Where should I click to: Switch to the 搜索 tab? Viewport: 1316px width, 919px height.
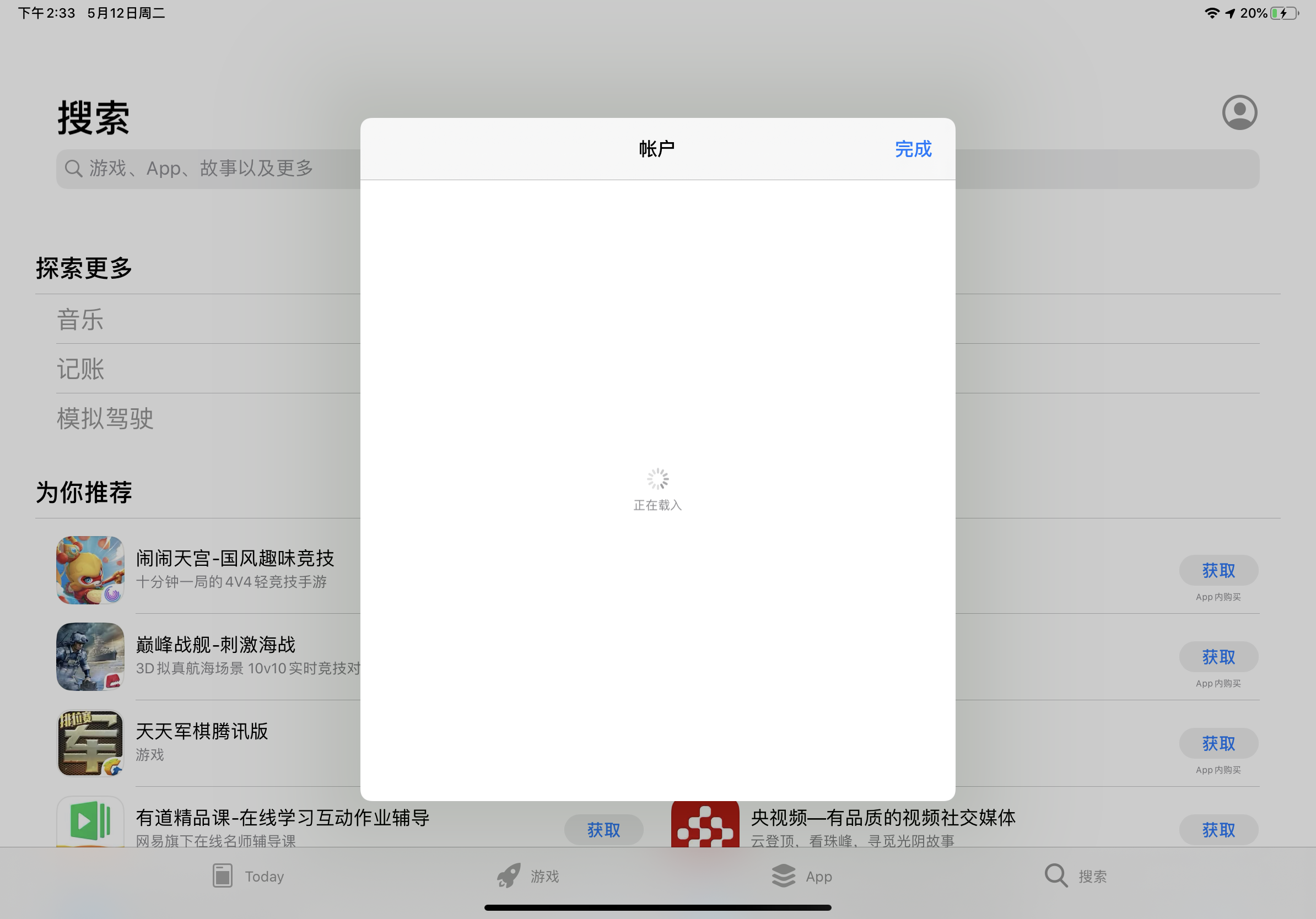1075,875
